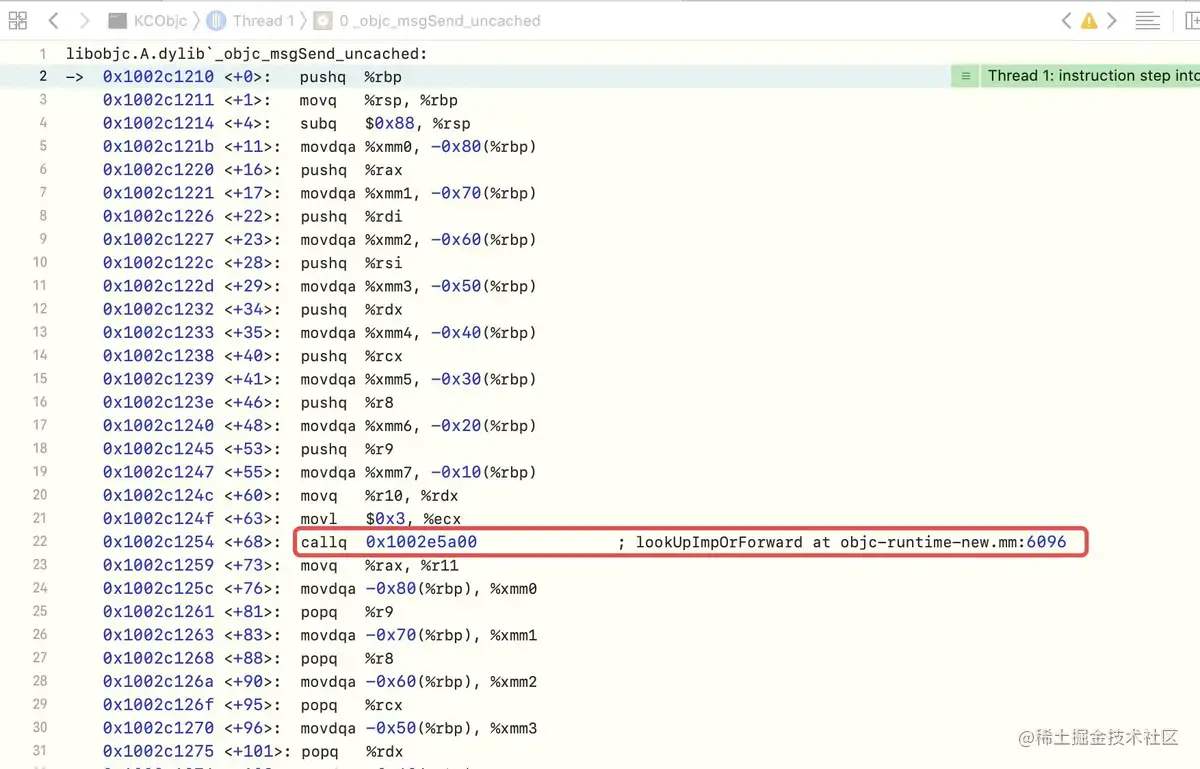Click the 'pushq %rcx' instruction
The width and height of the screenshot is (1200, 769).
point(351,356)
